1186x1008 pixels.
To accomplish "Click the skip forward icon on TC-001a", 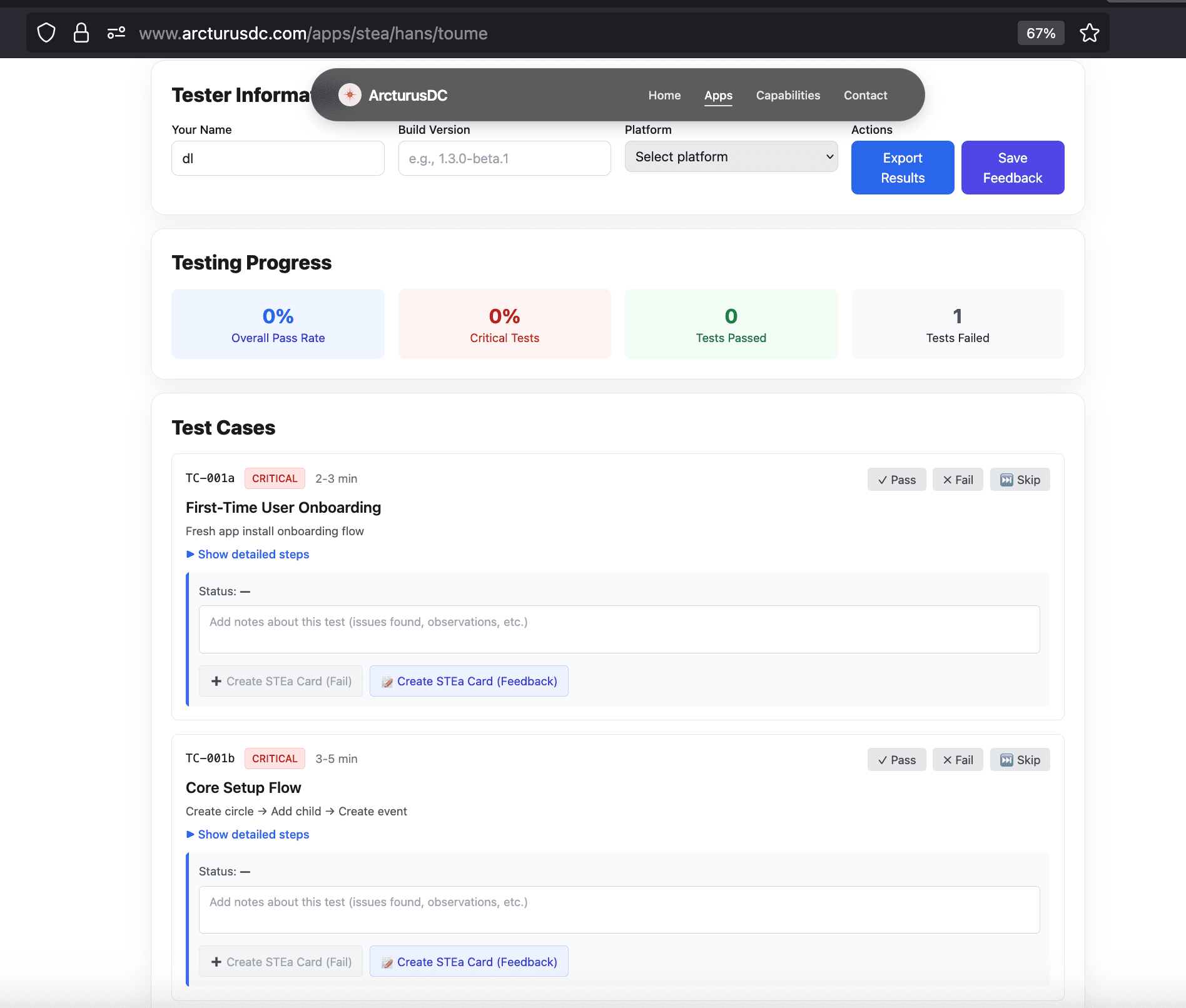I will click(x=1007, y=480).
